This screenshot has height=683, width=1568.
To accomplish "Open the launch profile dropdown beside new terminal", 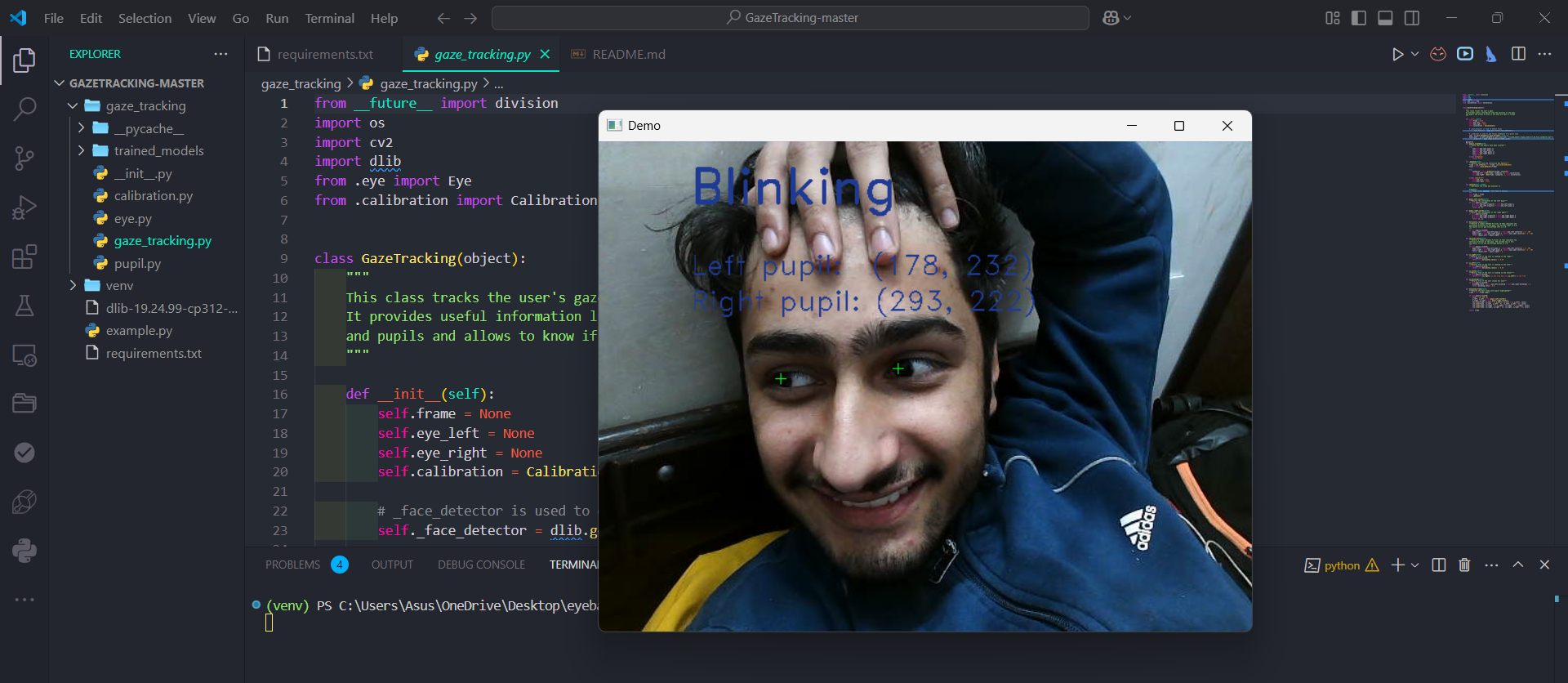I will pos(1414,565).
